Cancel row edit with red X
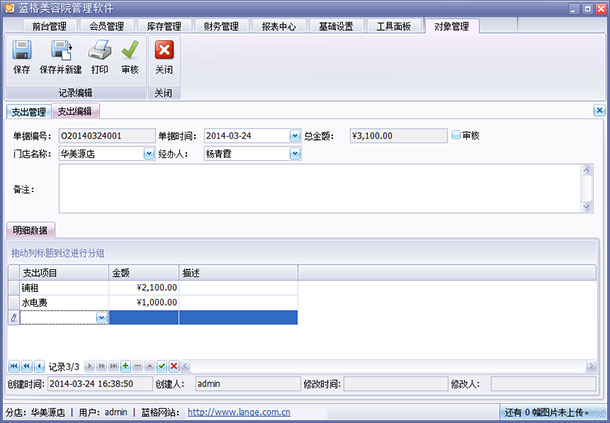This screenshot has height=423, width=610. (x=174, y=366)
